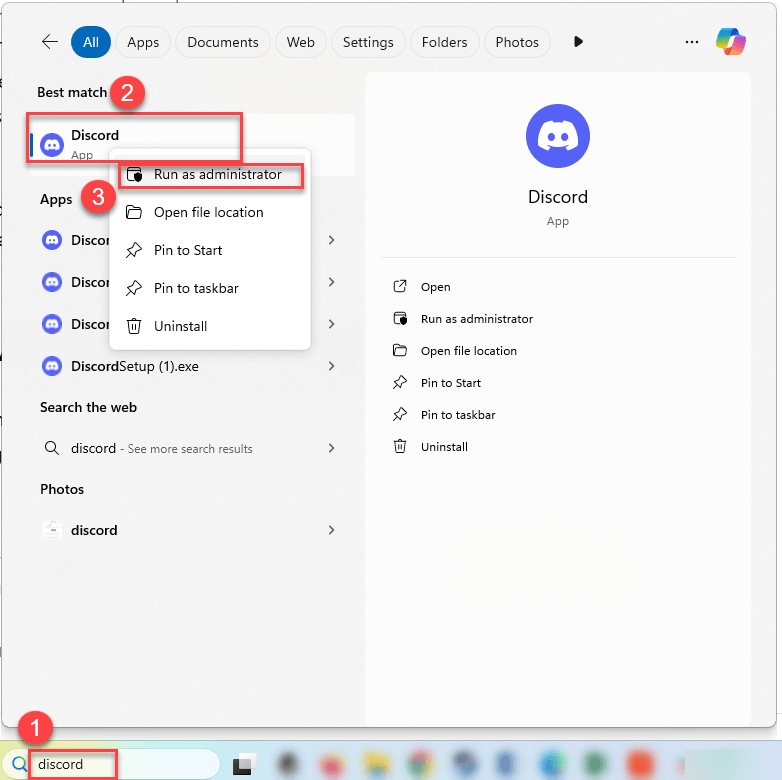Open the Copilot icon at top right

(731, 42)
